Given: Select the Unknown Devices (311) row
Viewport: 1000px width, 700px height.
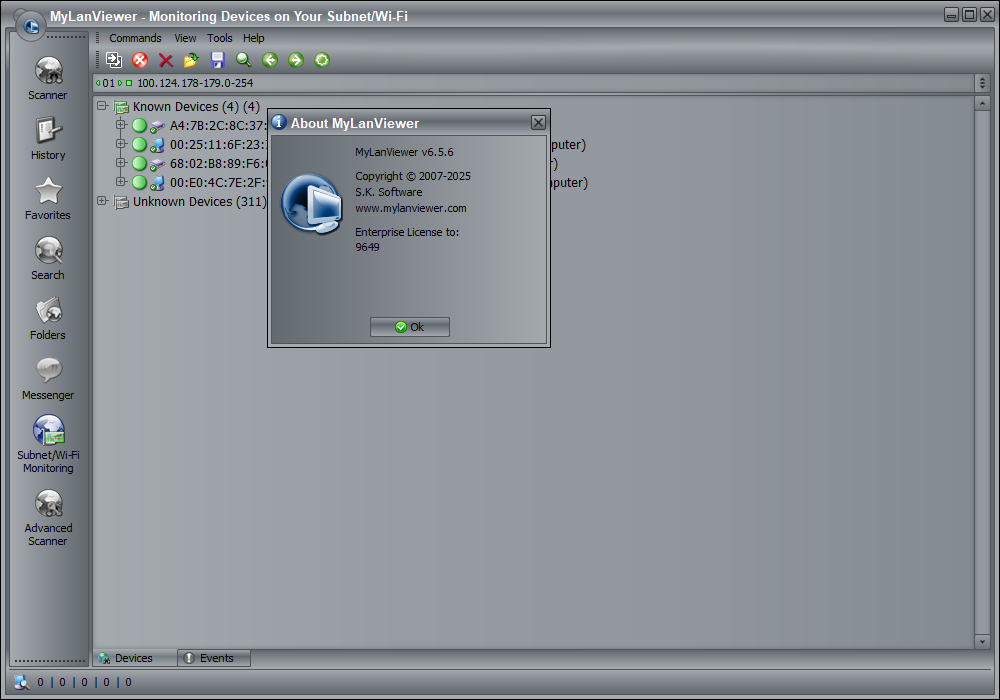Looking at the screenshot, I should pyautogui.click(x=199, y=201).
